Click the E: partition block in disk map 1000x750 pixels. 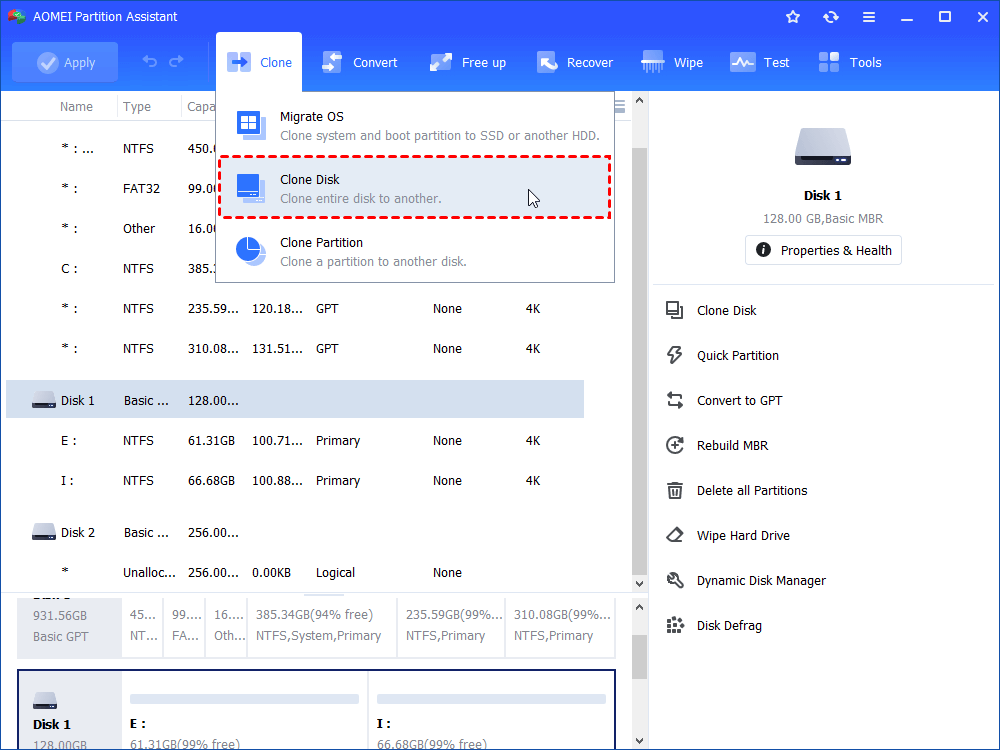(x=244, y=710)
